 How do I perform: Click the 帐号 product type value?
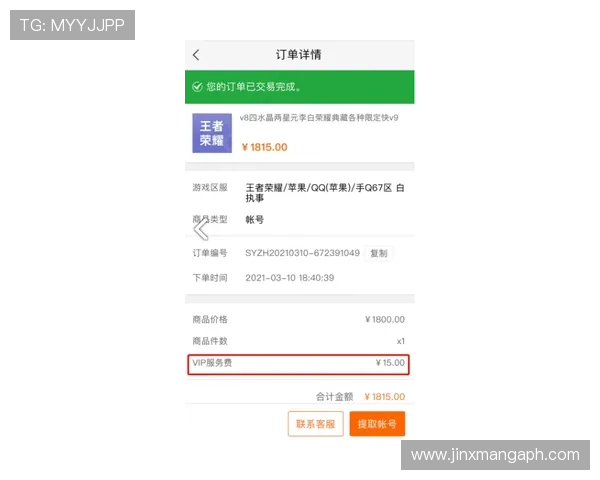(x=254, y=220)
